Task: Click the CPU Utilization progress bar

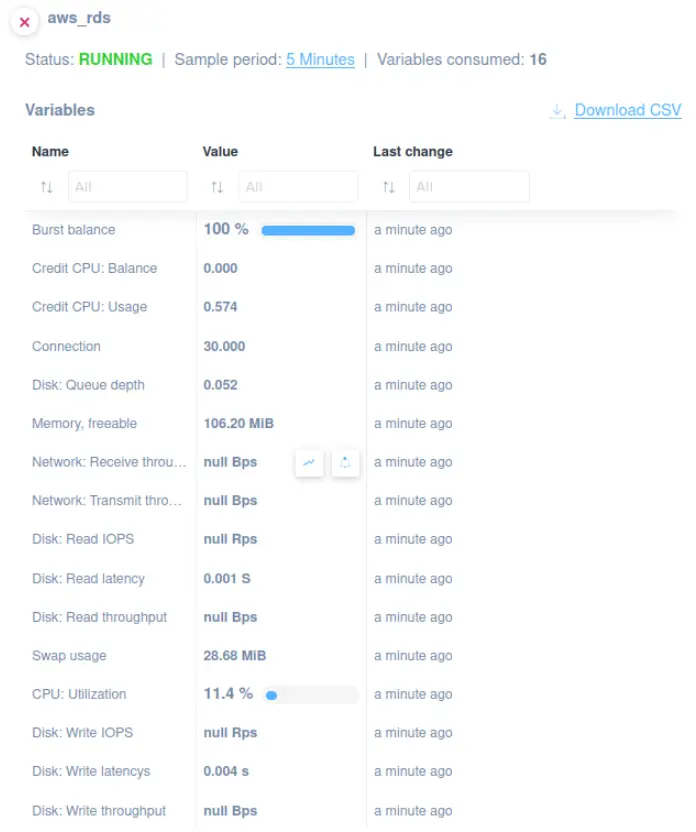Action: coord(311,695)
